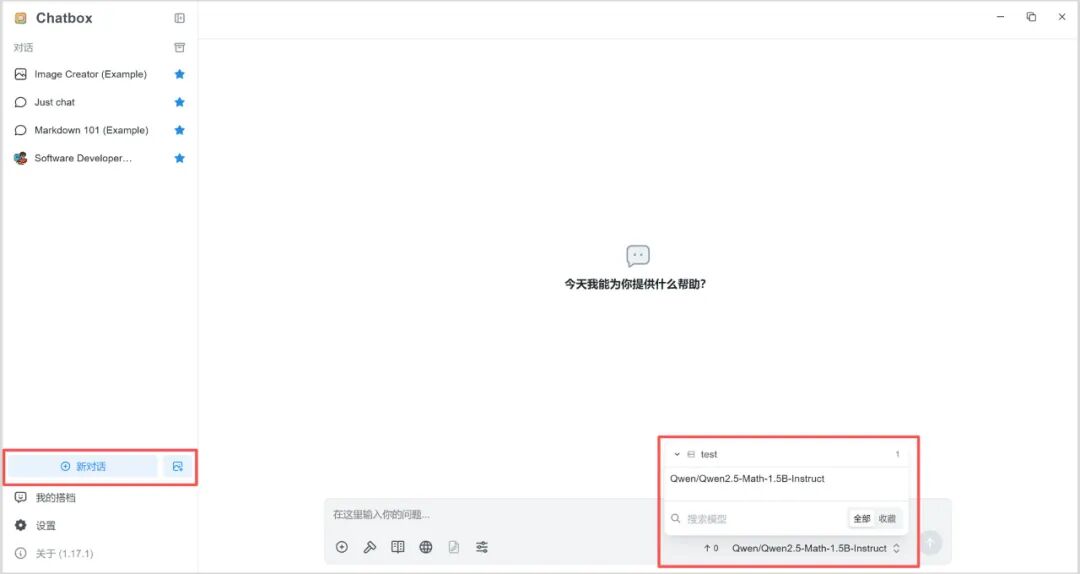The width and height of the screenshot is (1080, 574).
Task: Open the Qwen2.5-Math-1.5B-Instruct model selector
Action: click(816, 549)
